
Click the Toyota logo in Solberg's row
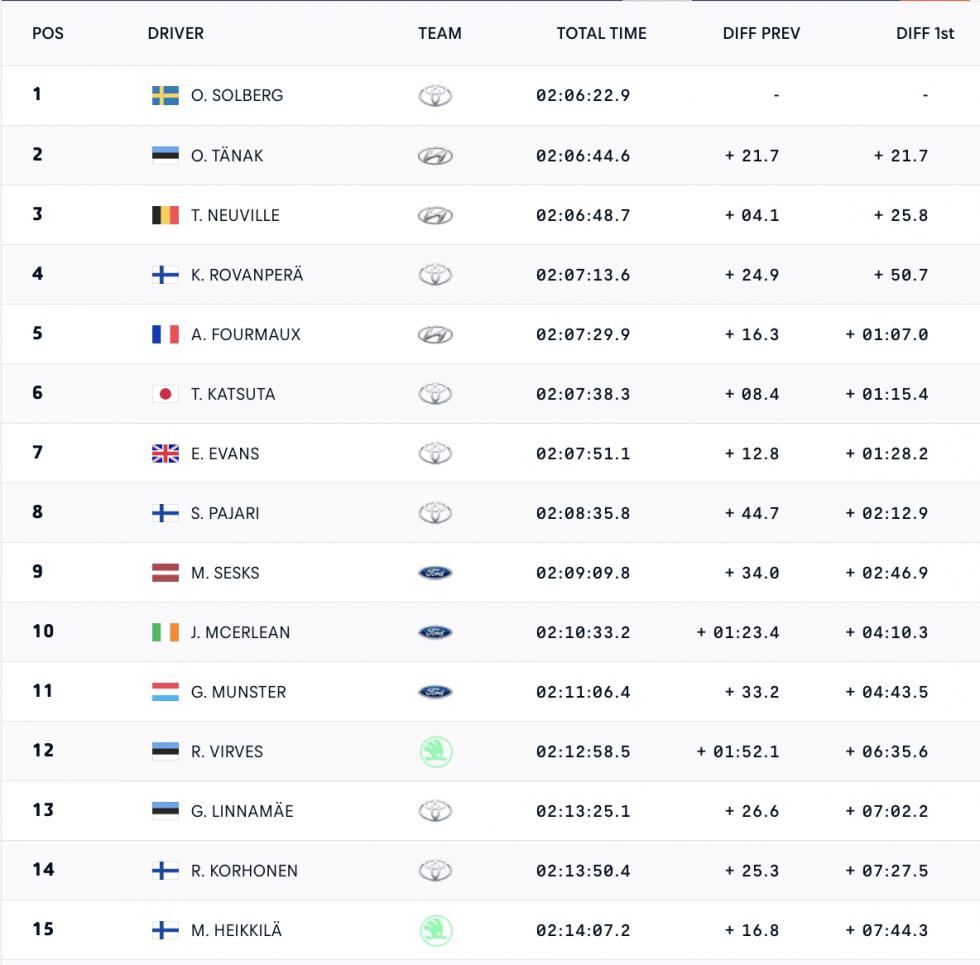435,96
